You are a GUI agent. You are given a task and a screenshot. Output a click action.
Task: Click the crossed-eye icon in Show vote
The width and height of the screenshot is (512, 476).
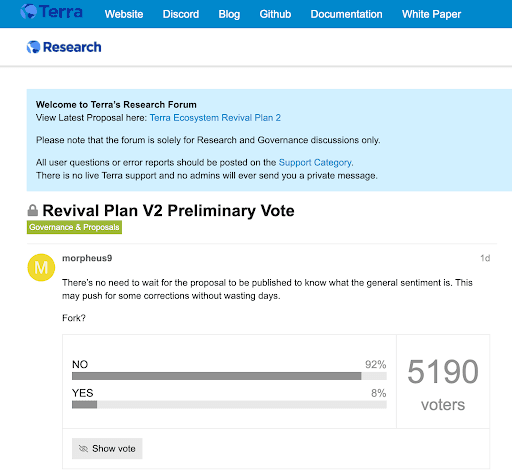point(83,448)
